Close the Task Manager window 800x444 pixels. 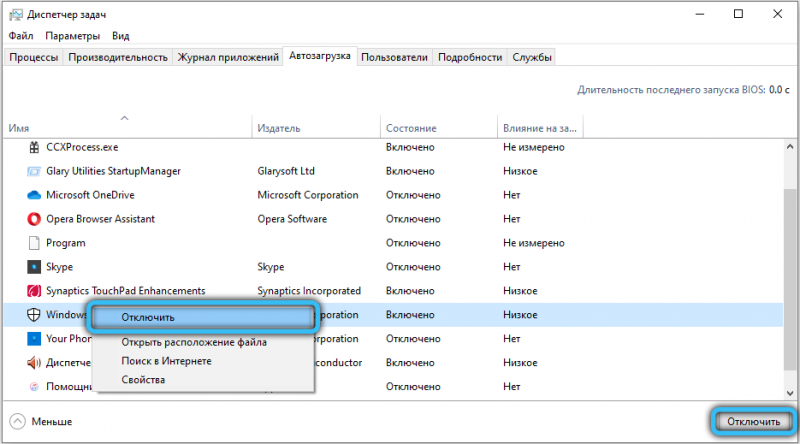pos(778,14)
